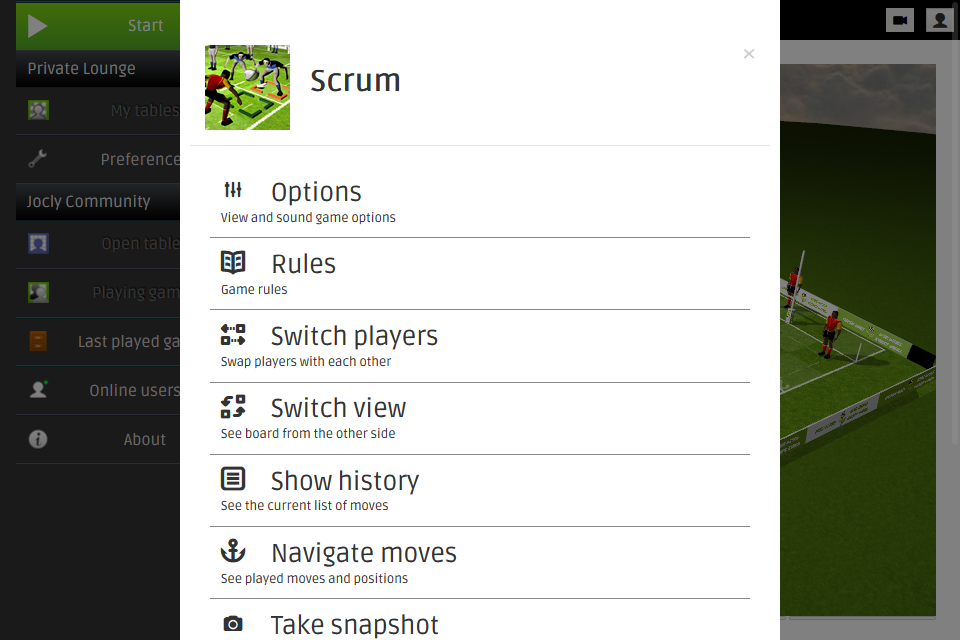Select About in the sidebar
The height and width of the screenshot is (640, 960).
pyautogui.click(x=145, y=439)
